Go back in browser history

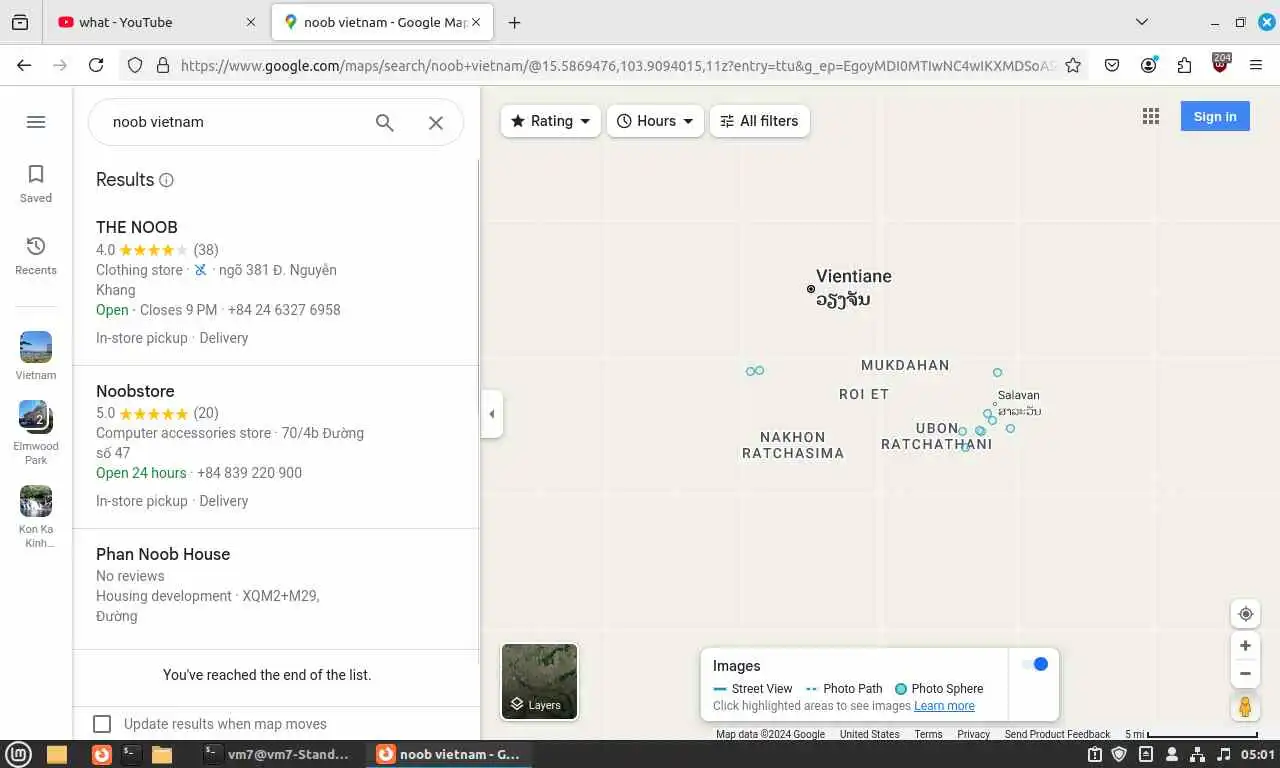click(24, 65)
